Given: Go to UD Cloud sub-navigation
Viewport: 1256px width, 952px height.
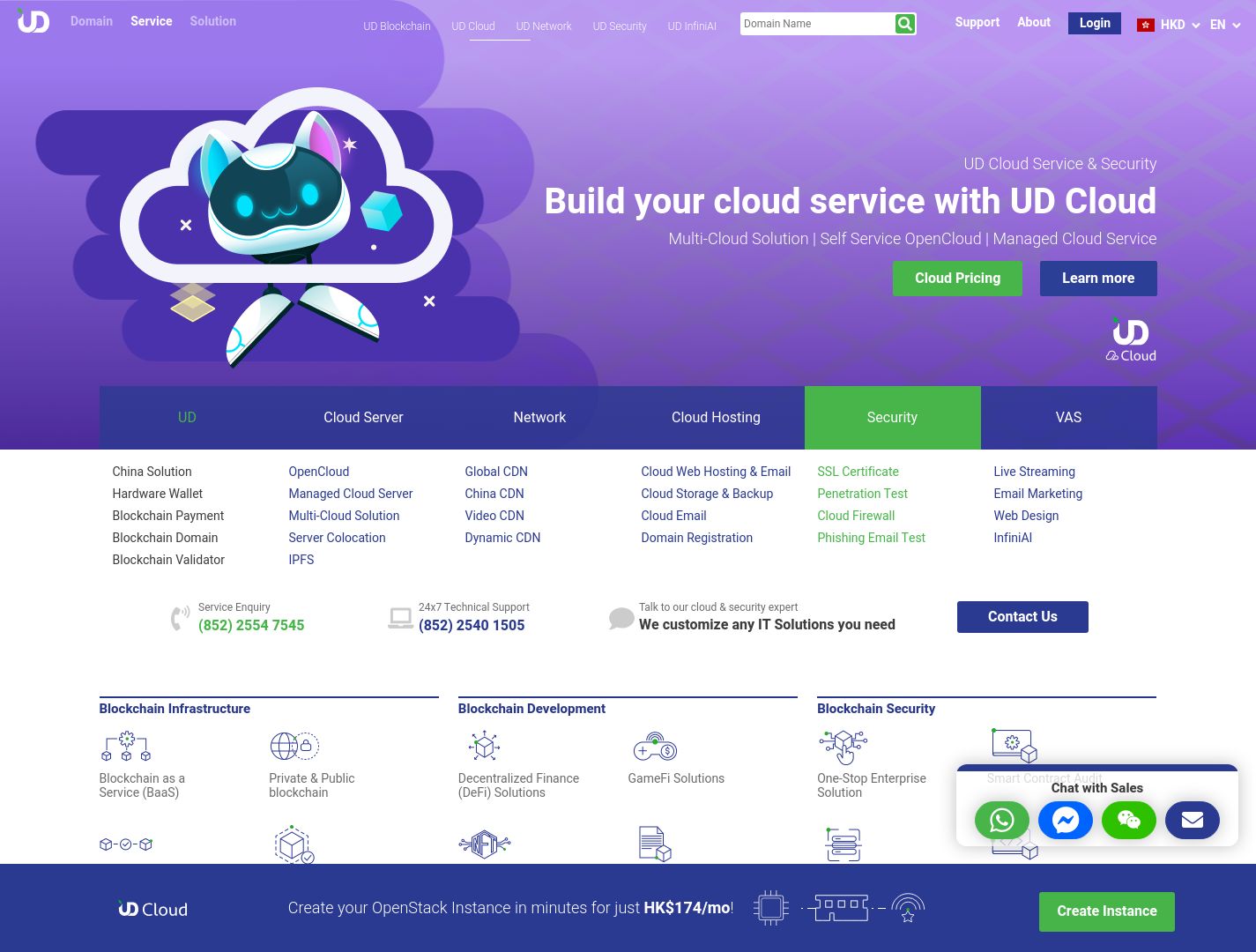Looking at the screenshot, I should (x=473, y=26).
